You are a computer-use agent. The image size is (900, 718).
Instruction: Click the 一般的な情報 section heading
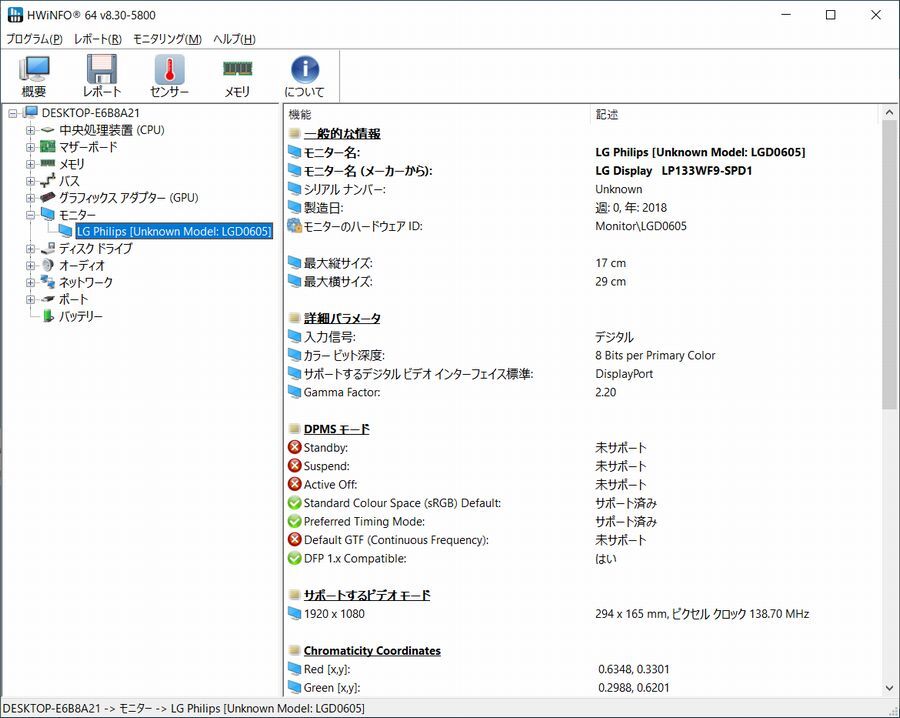pyautogui.click(x=342, y=134)
